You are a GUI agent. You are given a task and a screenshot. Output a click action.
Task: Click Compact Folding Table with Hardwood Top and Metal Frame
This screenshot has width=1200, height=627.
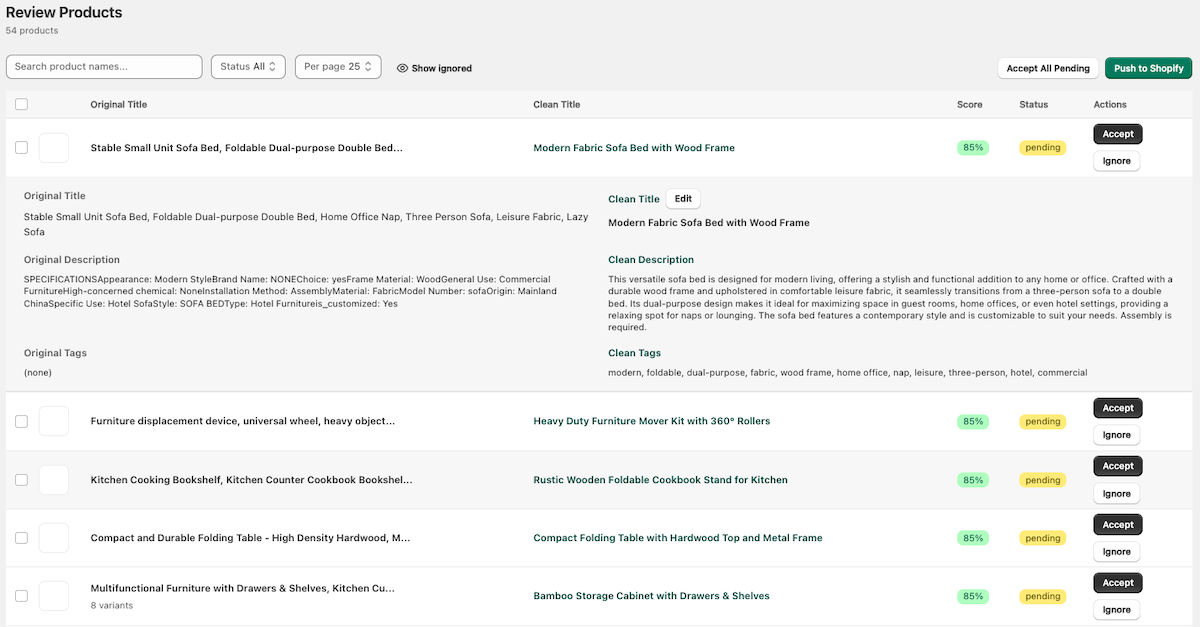(x=678, y=538)
